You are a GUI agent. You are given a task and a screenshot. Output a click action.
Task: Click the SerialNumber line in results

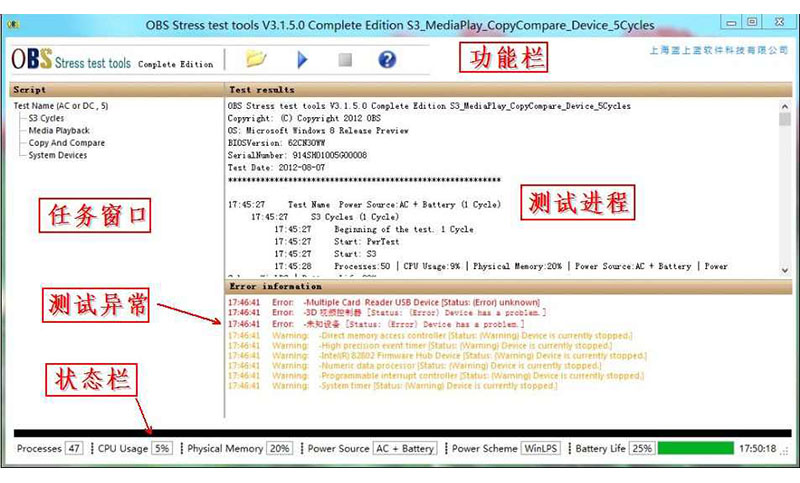coord(297,155)
